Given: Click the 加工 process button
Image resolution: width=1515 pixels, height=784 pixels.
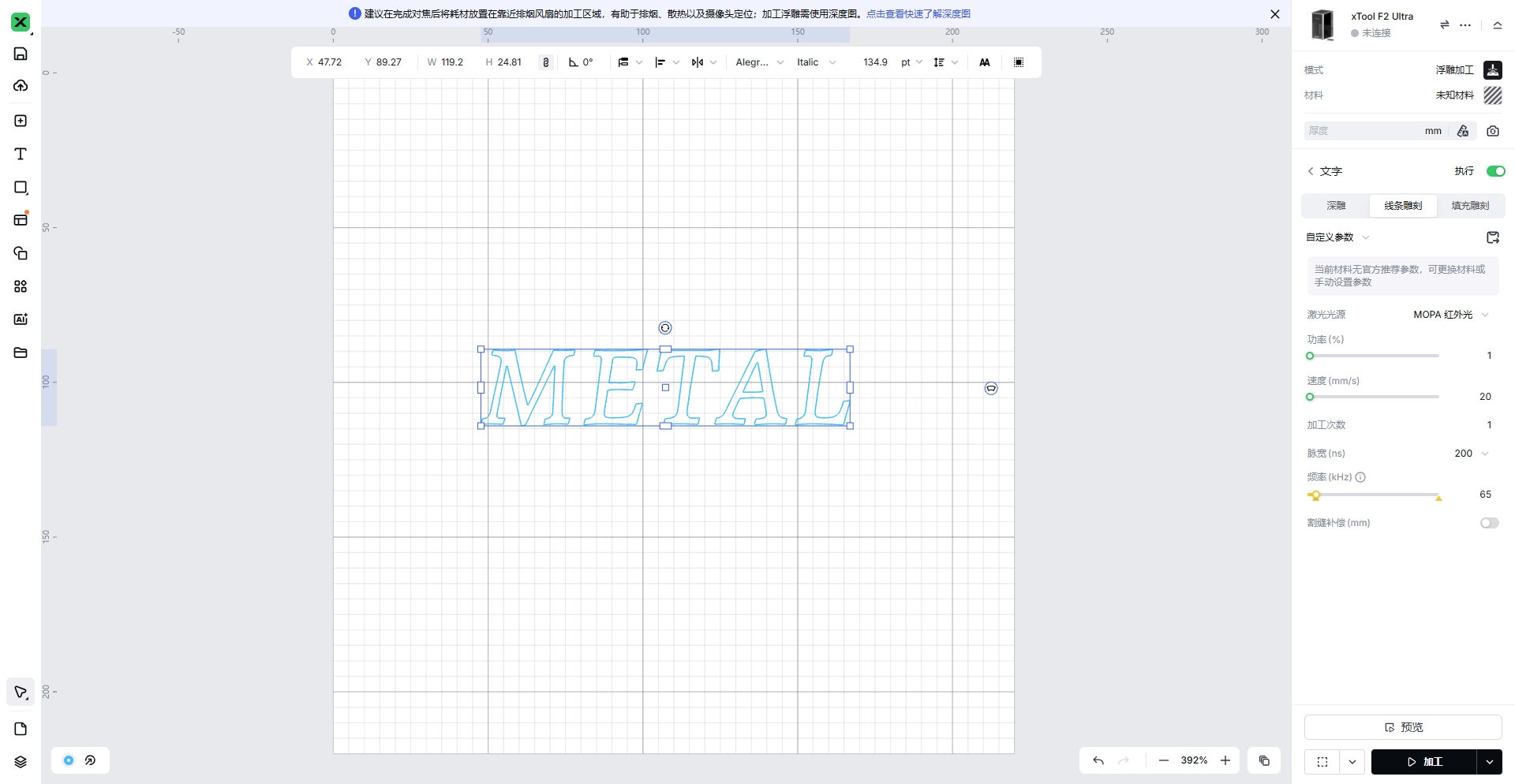Looking at the screenshot, I should (1423, 762).
